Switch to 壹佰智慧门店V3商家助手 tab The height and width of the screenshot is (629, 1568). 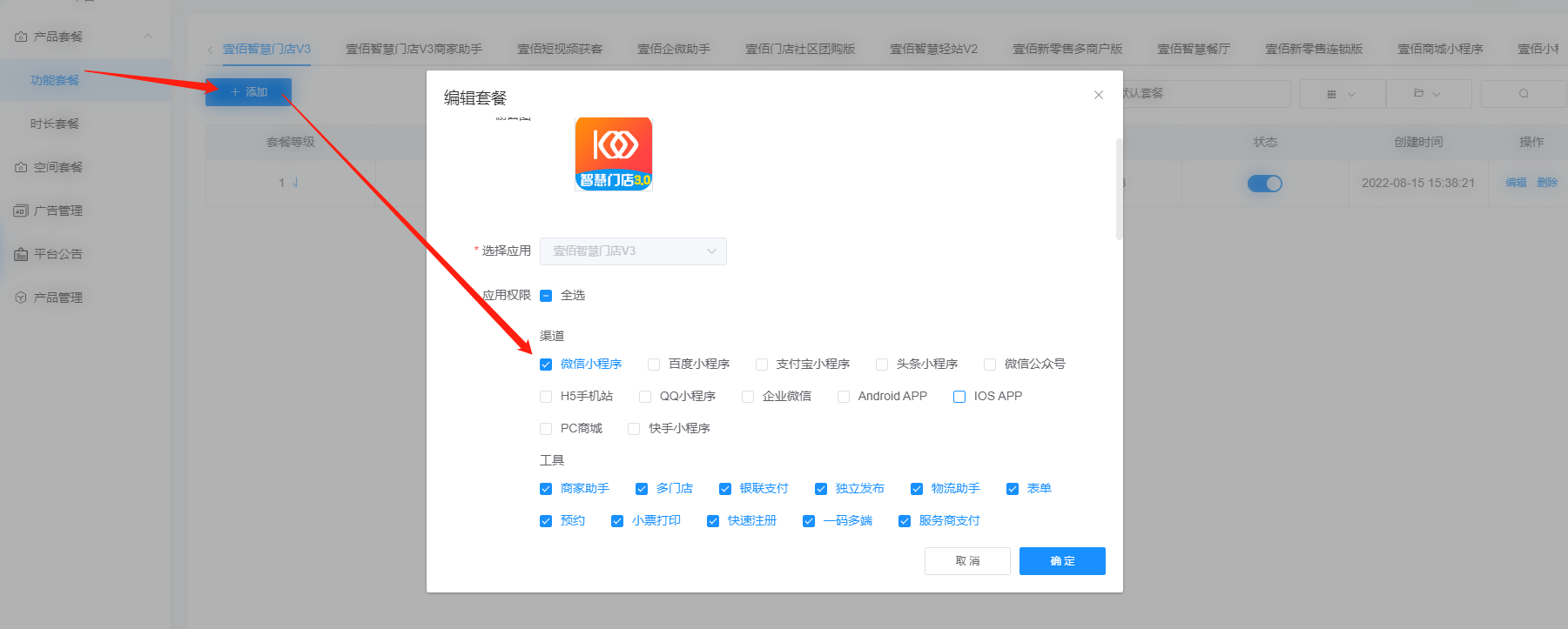[414, 49]
